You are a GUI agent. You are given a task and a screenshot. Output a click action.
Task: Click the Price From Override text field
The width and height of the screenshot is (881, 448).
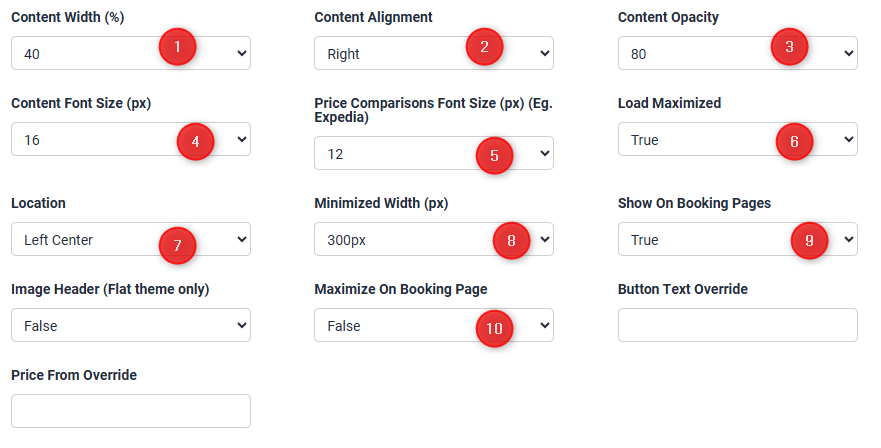[130, 411]
